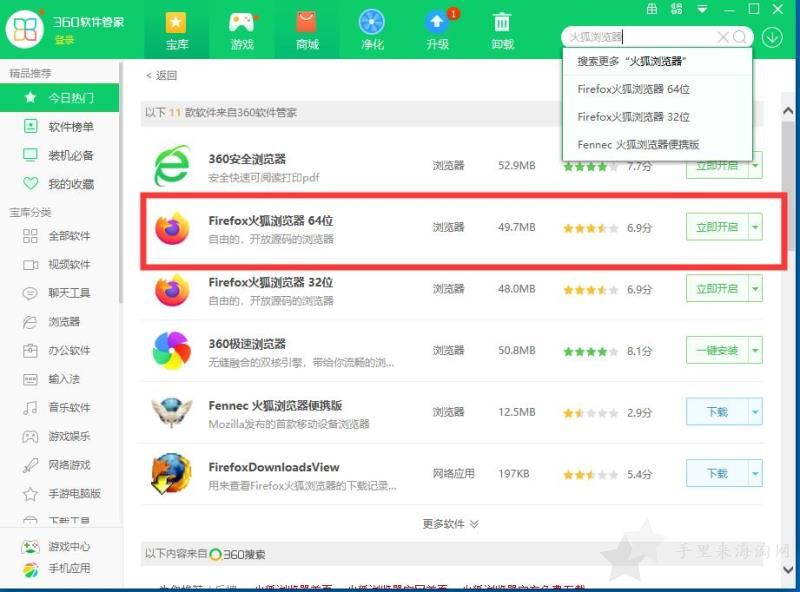Open 游戏中心 at the sidebar bottom
This screenshot has height=592, width=800.
click(56, 547)
